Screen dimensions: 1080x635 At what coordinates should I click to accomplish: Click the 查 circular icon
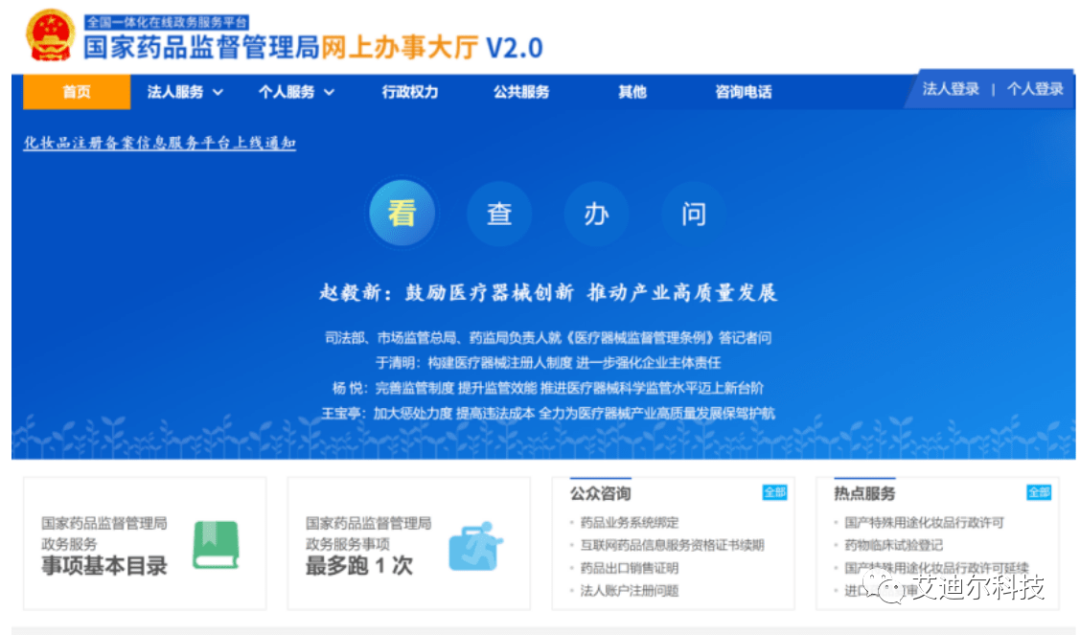500,213
